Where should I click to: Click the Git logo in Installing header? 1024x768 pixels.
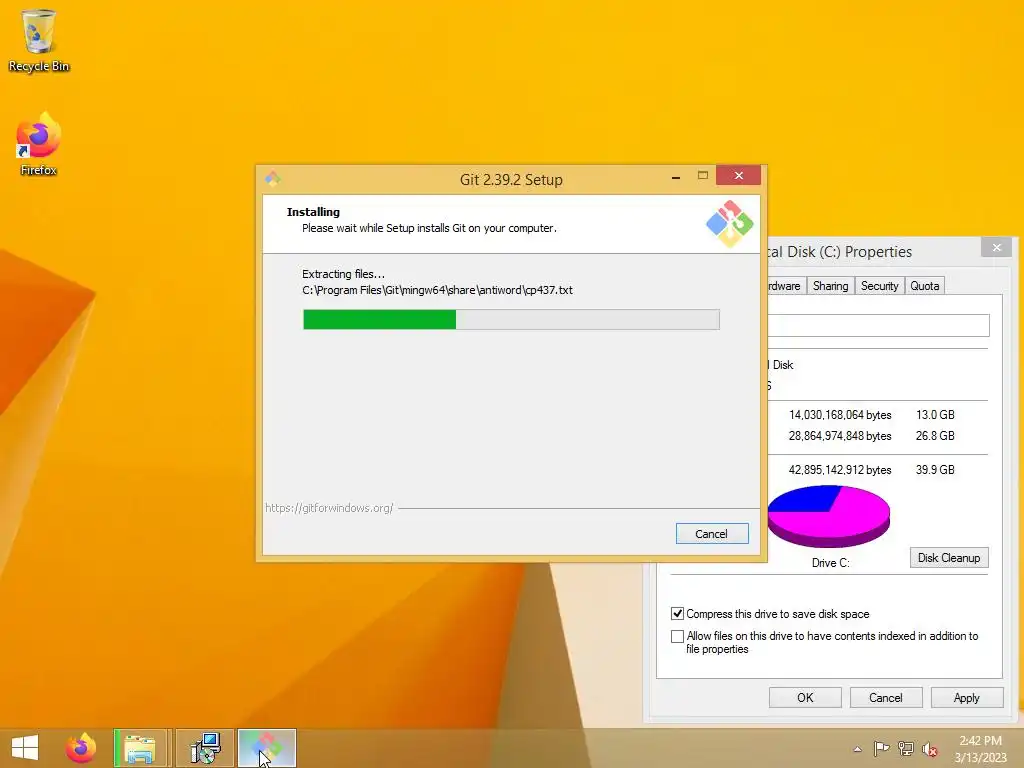click(x=729, y=224)
